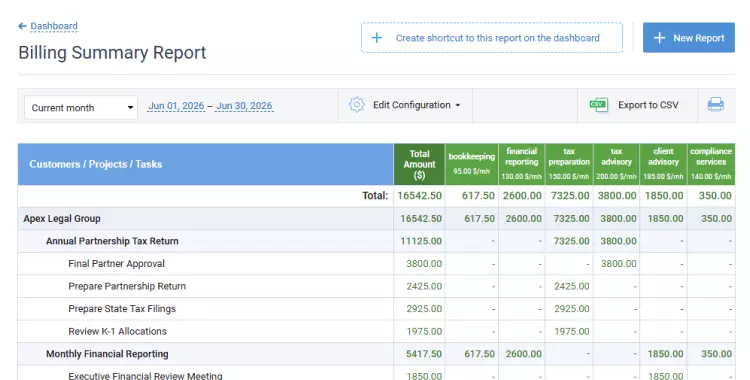The width and height of the screenshot is (750, 380).
Task: Click 16542.50 in the Total row
Action: pyautogui.click(x=419, y=196)
